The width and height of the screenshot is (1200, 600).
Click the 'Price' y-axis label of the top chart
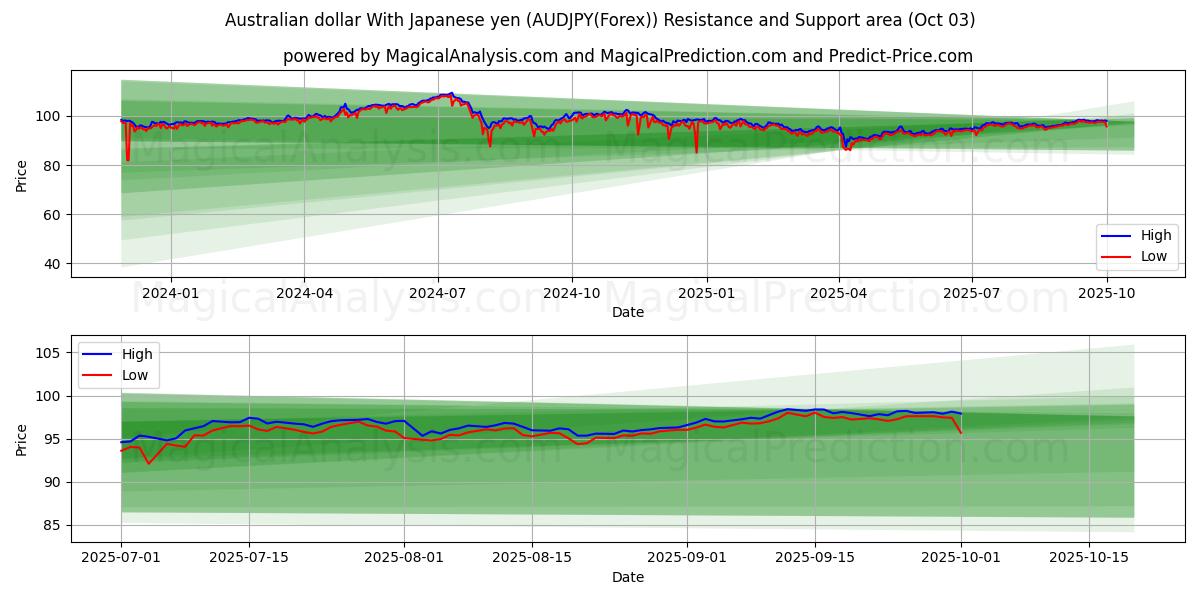[22, 174]
